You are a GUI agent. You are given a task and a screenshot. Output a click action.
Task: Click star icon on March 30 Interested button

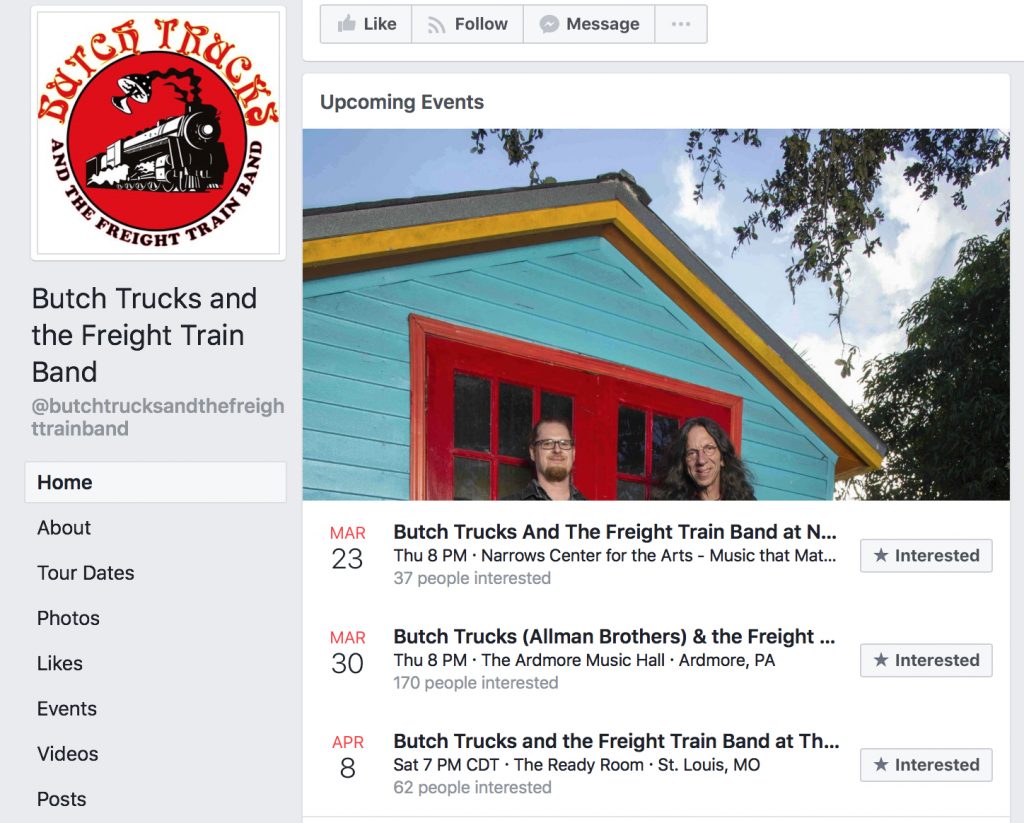pos(881,660)
